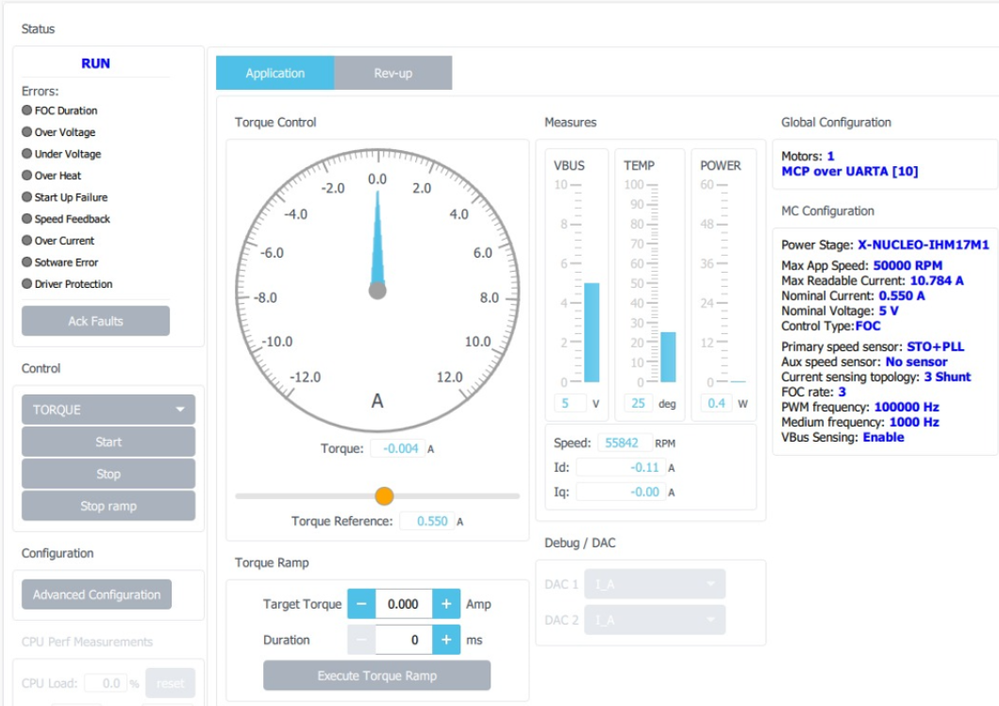Click the X-NUCLEO-IHM17M1 power stage text
999x706 pixels.
(923, 245)
